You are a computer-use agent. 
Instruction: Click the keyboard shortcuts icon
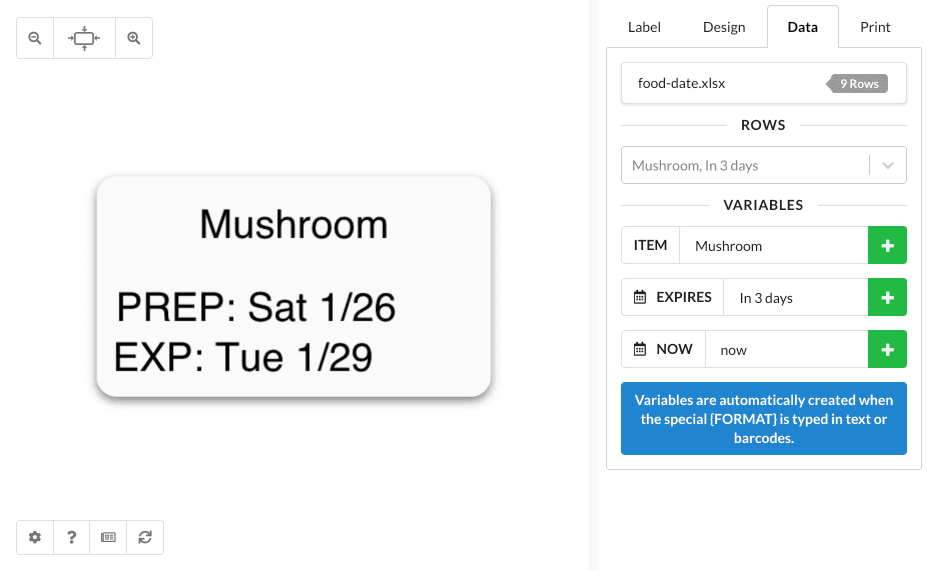click(x=108, y=537)
